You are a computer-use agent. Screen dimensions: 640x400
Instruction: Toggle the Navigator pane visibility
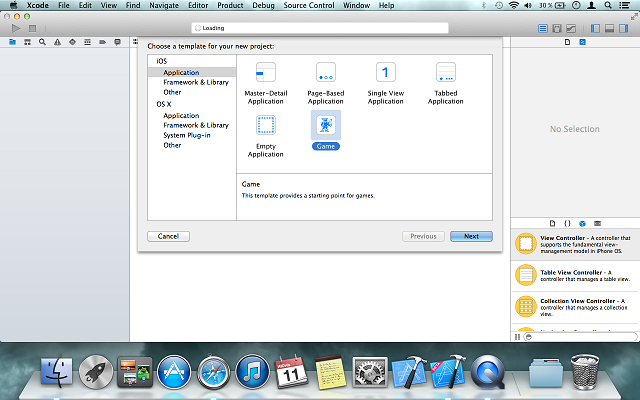click(x=595, y=28)
